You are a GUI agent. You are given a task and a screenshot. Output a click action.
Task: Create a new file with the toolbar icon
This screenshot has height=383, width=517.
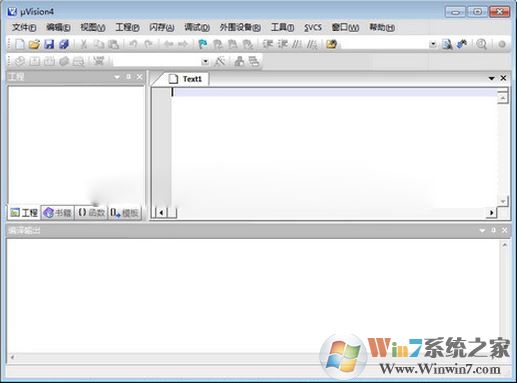point(20,44)
